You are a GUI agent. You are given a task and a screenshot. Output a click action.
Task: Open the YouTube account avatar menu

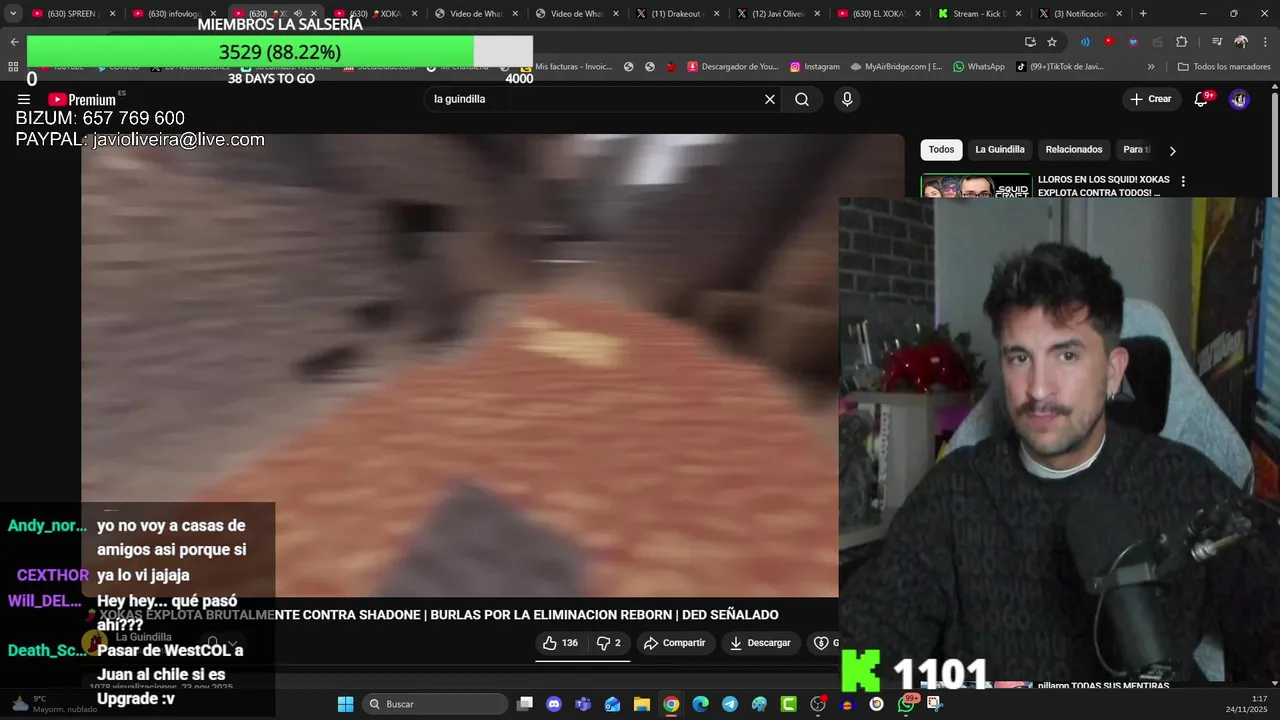tap(1239, 99)
